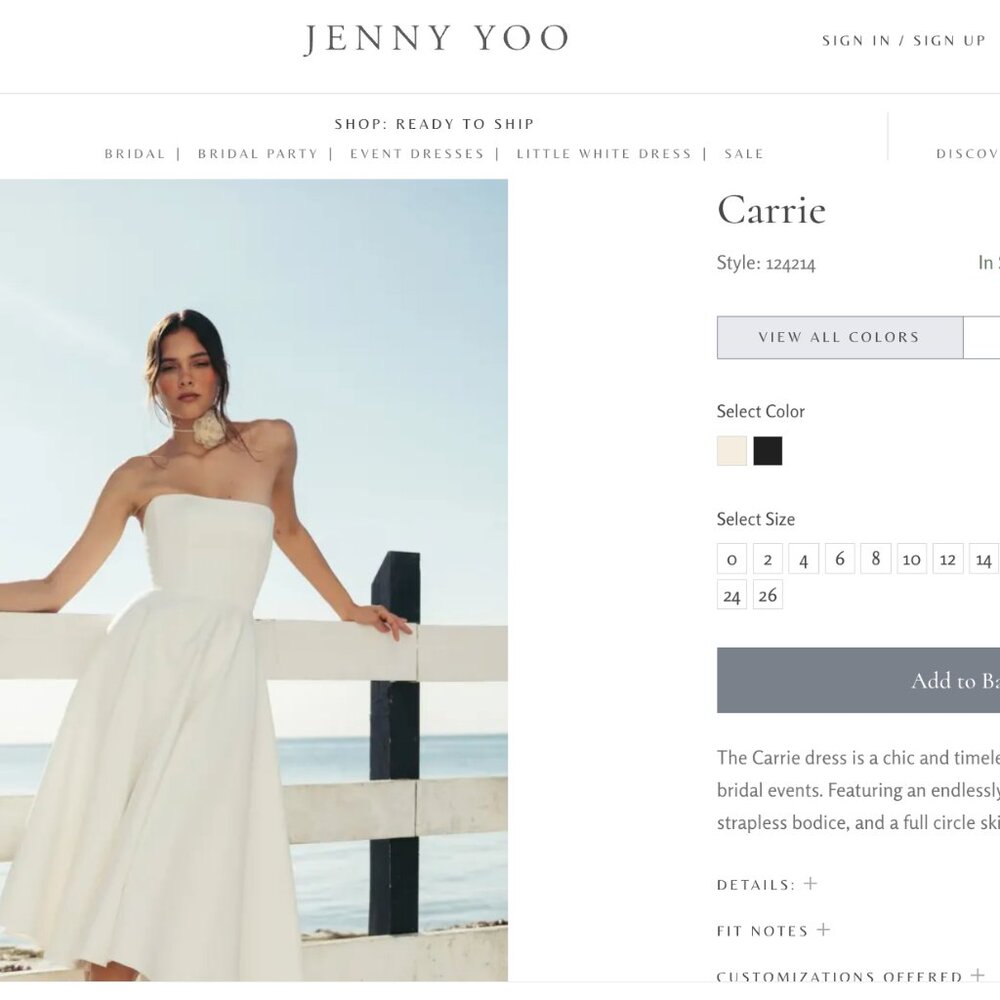This screenshot has height=1000, width=1000.
Task: Open the BRIDAL PARTY category
Action: [x=257, y=153]
